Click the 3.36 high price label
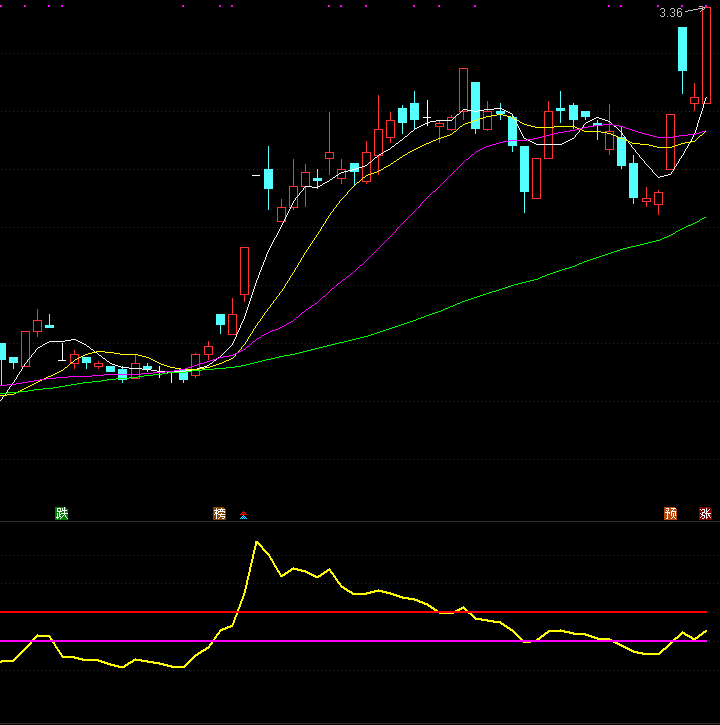Viewport: 720px width, 725px height. pos(671,13)
